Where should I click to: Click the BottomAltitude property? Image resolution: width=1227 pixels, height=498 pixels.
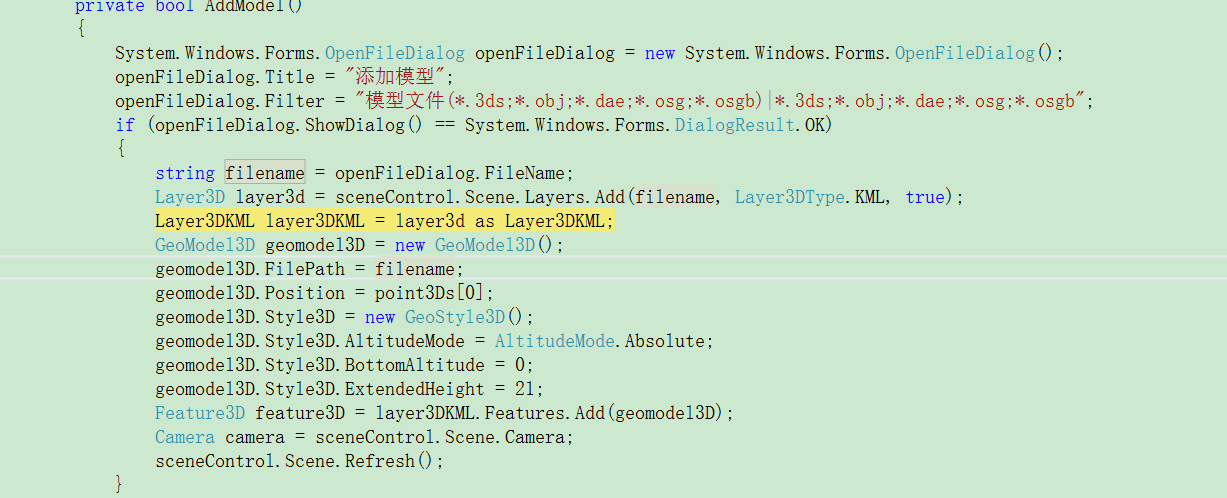tap(413, 365)
